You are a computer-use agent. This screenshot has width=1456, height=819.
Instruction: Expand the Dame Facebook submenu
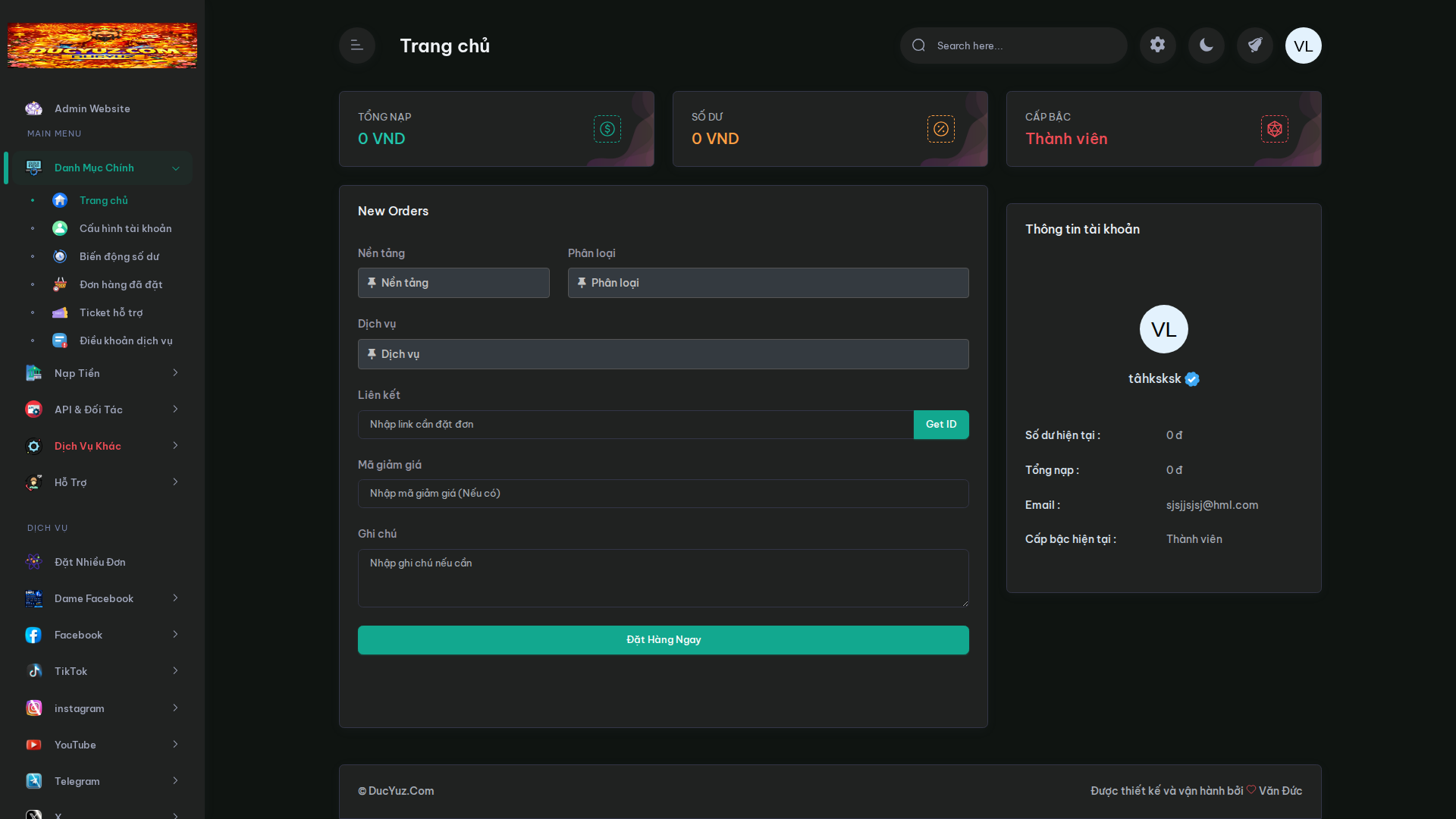102,598
